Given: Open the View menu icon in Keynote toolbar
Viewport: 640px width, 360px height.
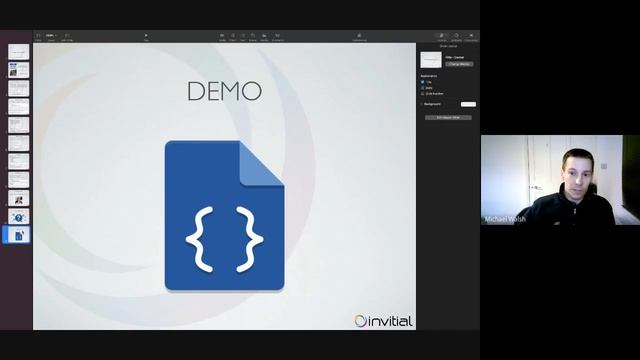Looking at the screenshot, I should pyautogui.click(x=38, y=37).
